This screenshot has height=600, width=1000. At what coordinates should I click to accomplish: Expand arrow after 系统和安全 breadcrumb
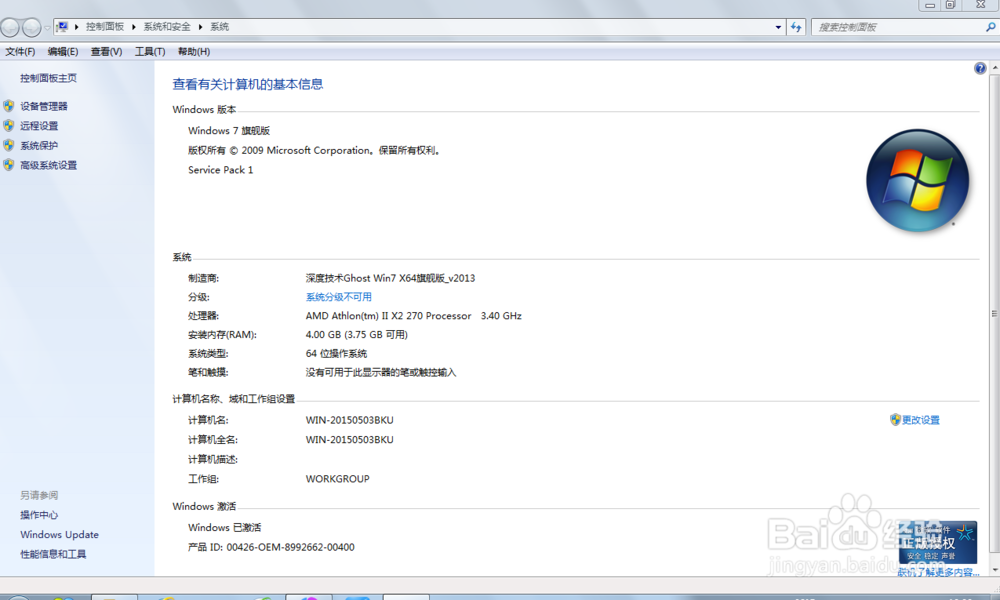(x=200, y=27)
